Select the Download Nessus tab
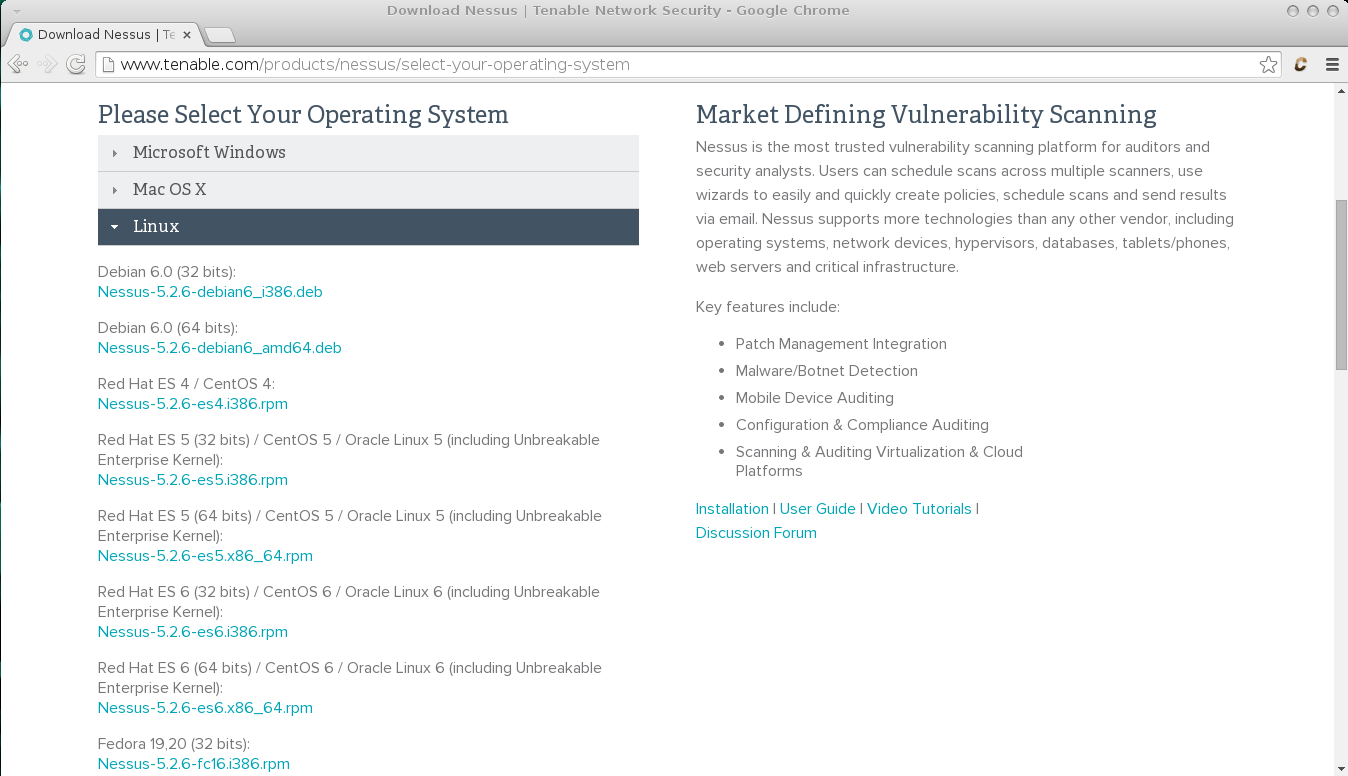 point(104,34)
